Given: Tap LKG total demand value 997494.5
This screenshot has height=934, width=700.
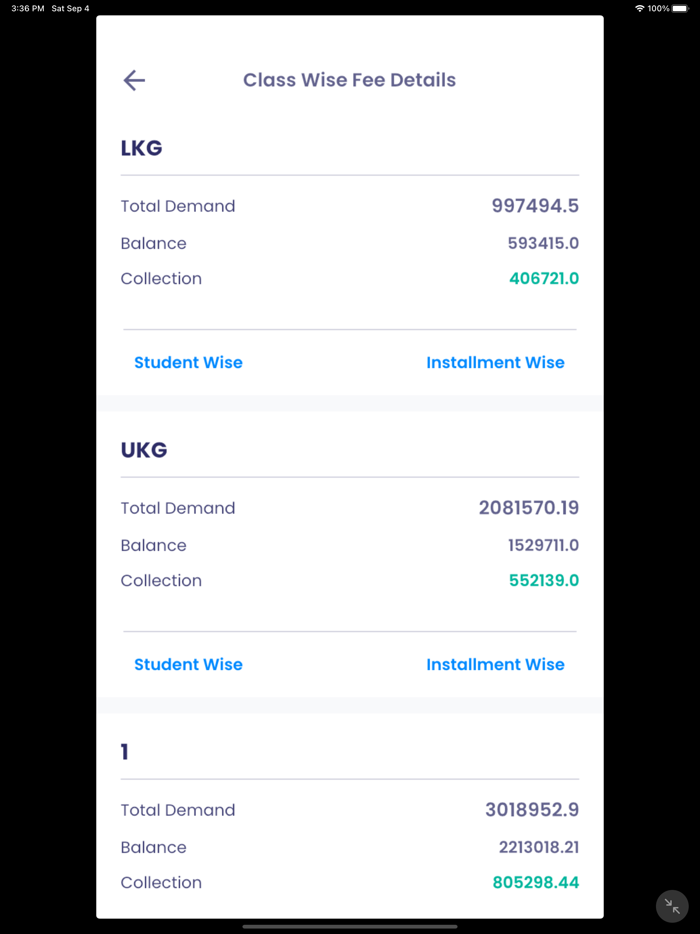Looking at the screenshot, I should click(535, 206).
